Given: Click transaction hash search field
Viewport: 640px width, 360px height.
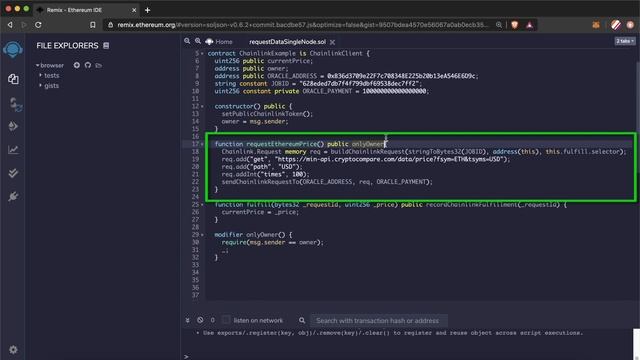Looking at the screenshot, I should 378,321.
